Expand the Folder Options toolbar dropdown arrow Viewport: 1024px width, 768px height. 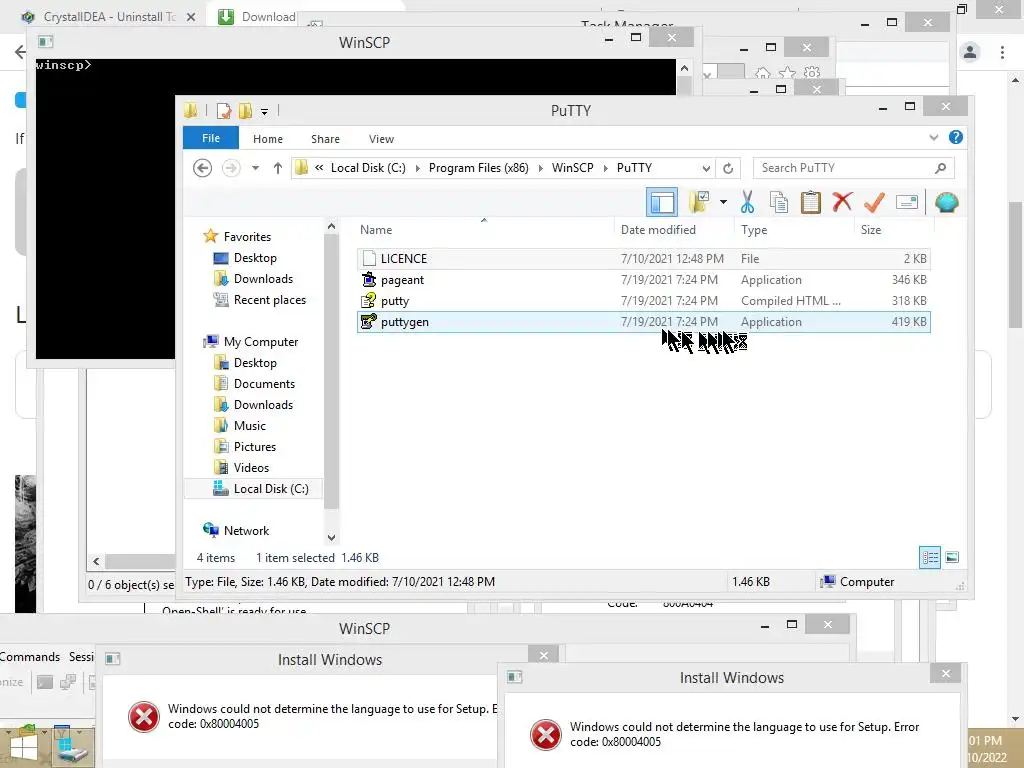pos(723,202)
